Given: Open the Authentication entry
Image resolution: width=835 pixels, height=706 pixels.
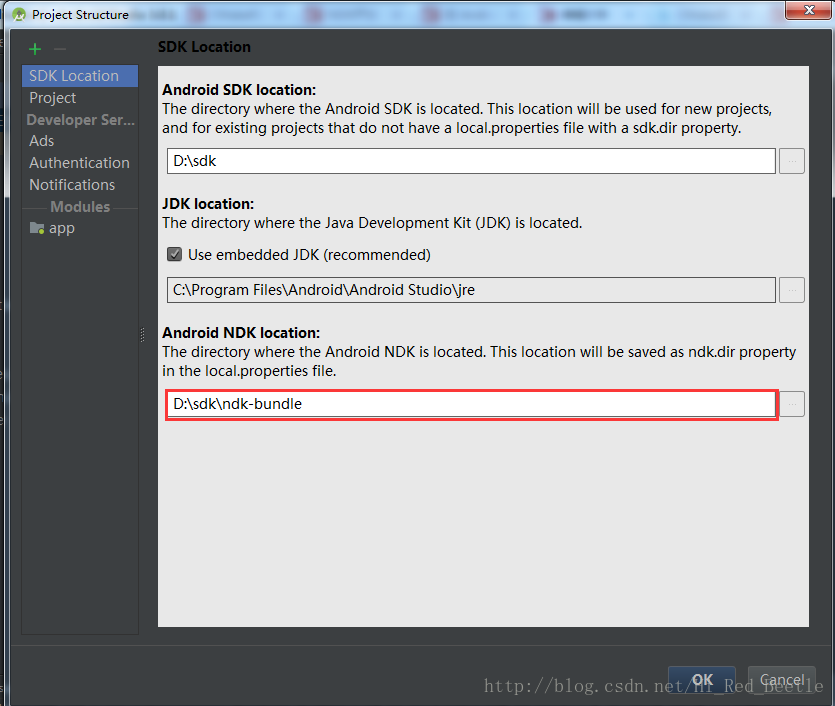Looking at the screenshot, I should (79, 163).
